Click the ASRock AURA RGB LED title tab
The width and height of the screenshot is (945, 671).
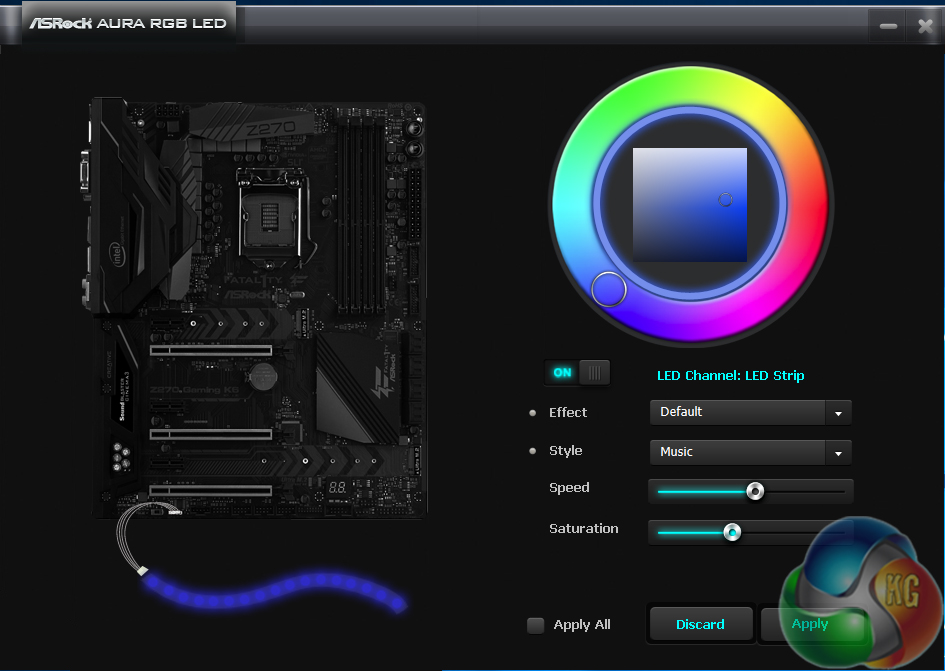128,24
